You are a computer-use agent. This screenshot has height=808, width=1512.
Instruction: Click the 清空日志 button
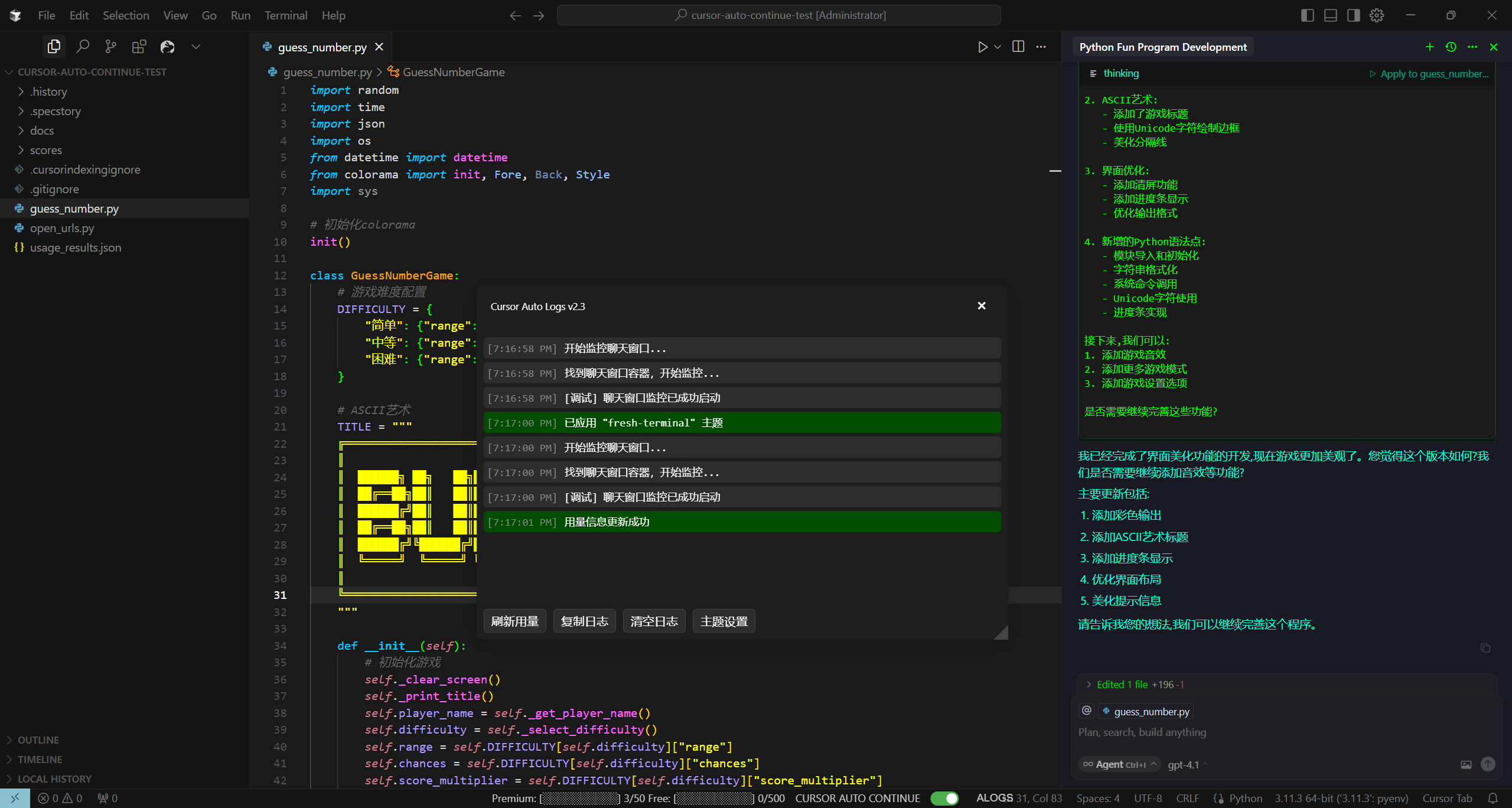pyautogui.click(x=654, y=621)
